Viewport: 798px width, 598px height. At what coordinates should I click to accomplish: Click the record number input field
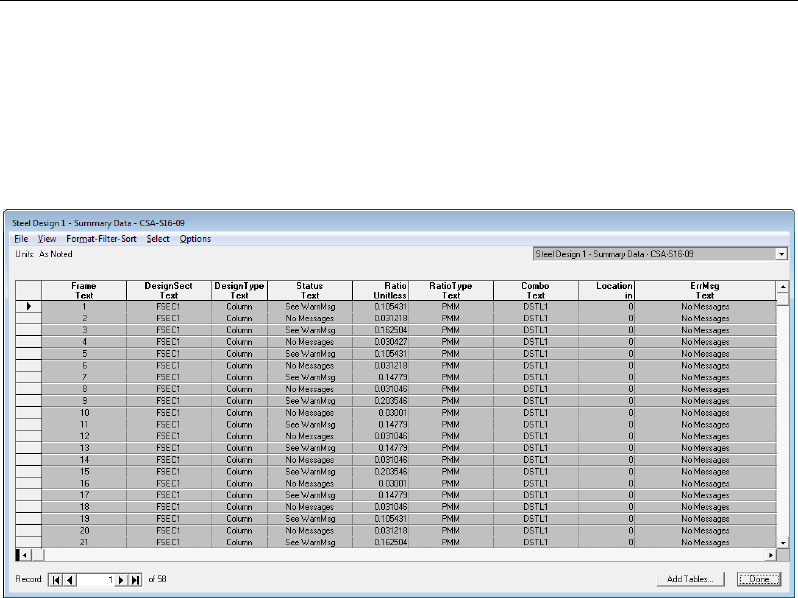click(96, 580)
